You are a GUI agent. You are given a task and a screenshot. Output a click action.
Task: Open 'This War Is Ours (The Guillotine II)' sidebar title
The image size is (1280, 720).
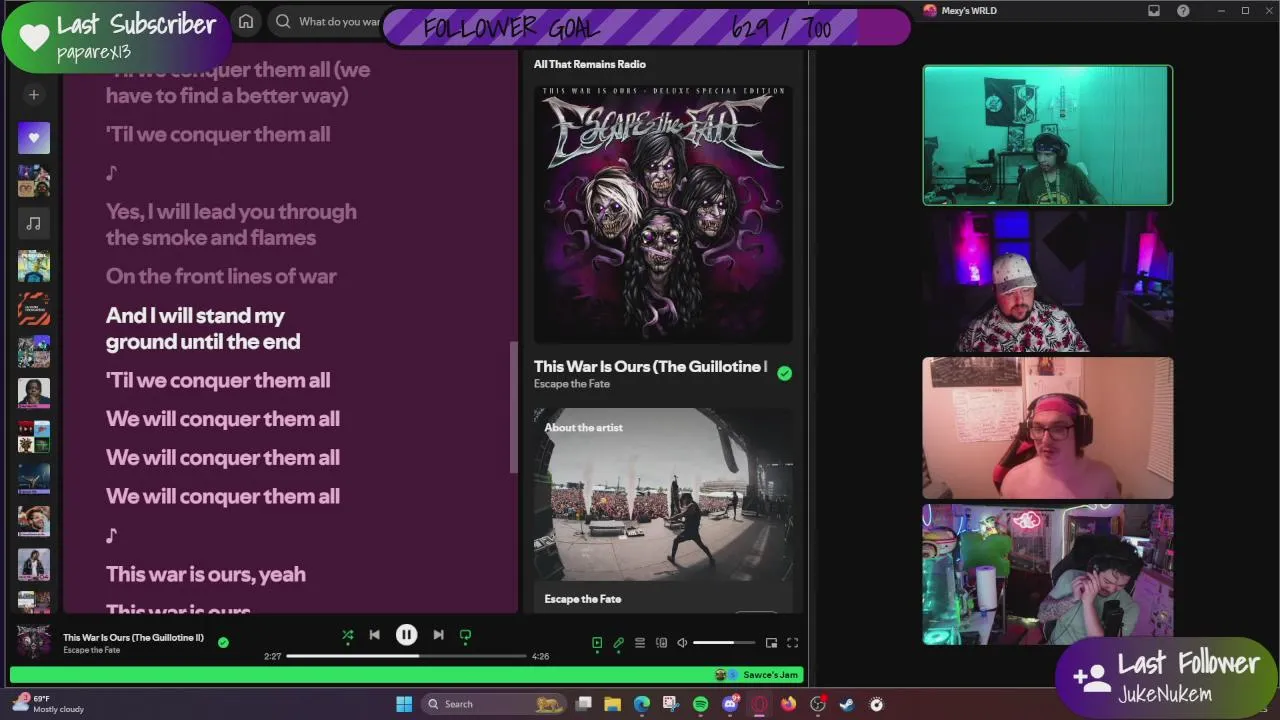click(x=650, y=367)
